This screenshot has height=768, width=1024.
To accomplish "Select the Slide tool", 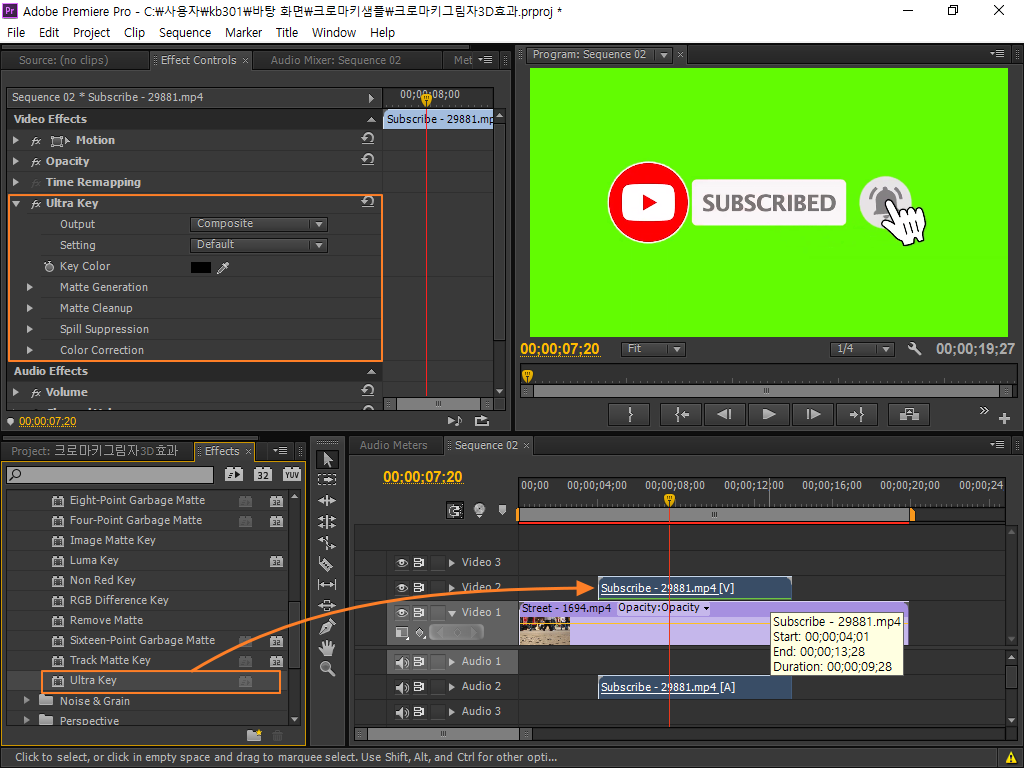I will point(327,605).
